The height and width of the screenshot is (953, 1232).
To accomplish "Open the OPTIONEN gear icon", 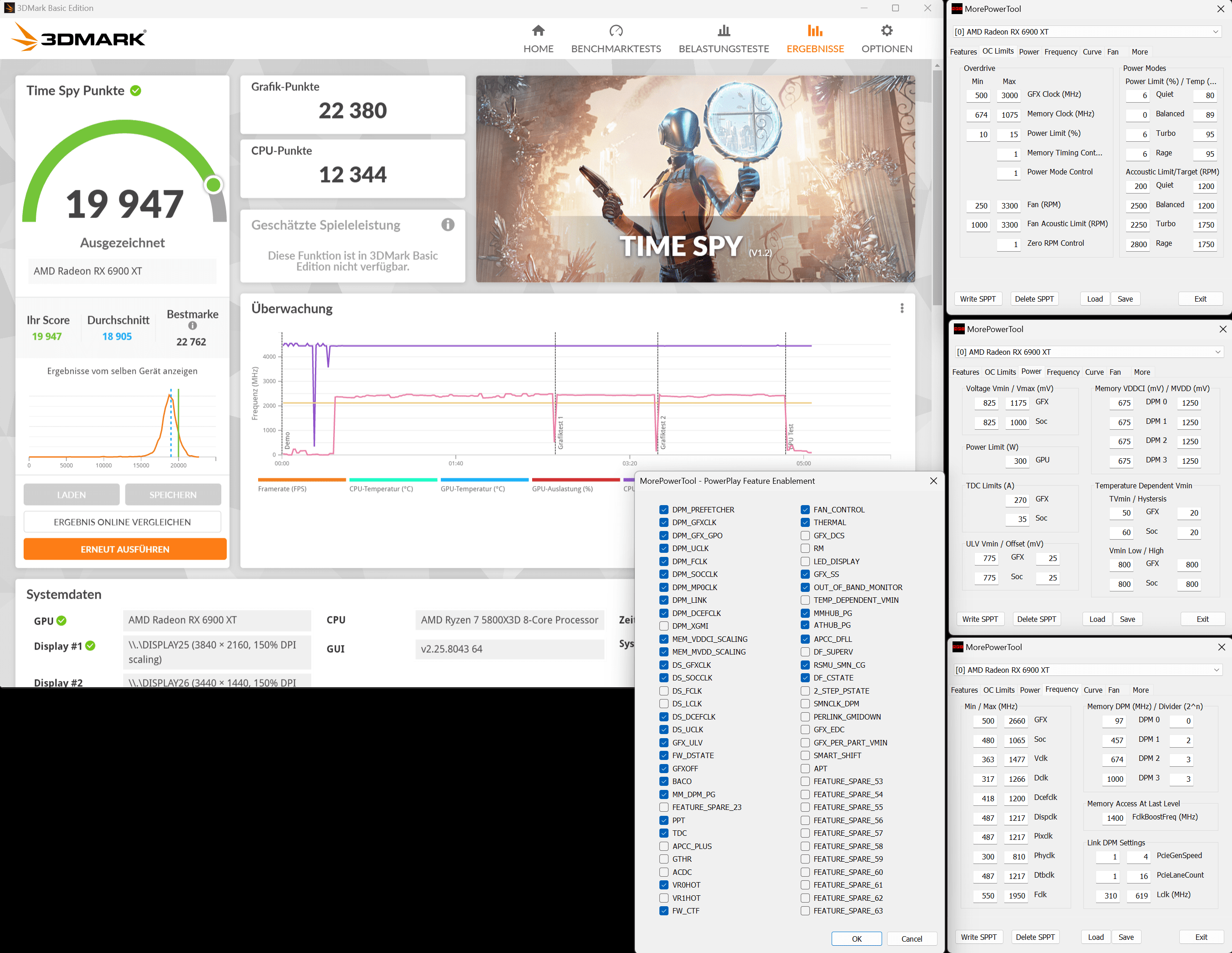I will pos(887,30).
